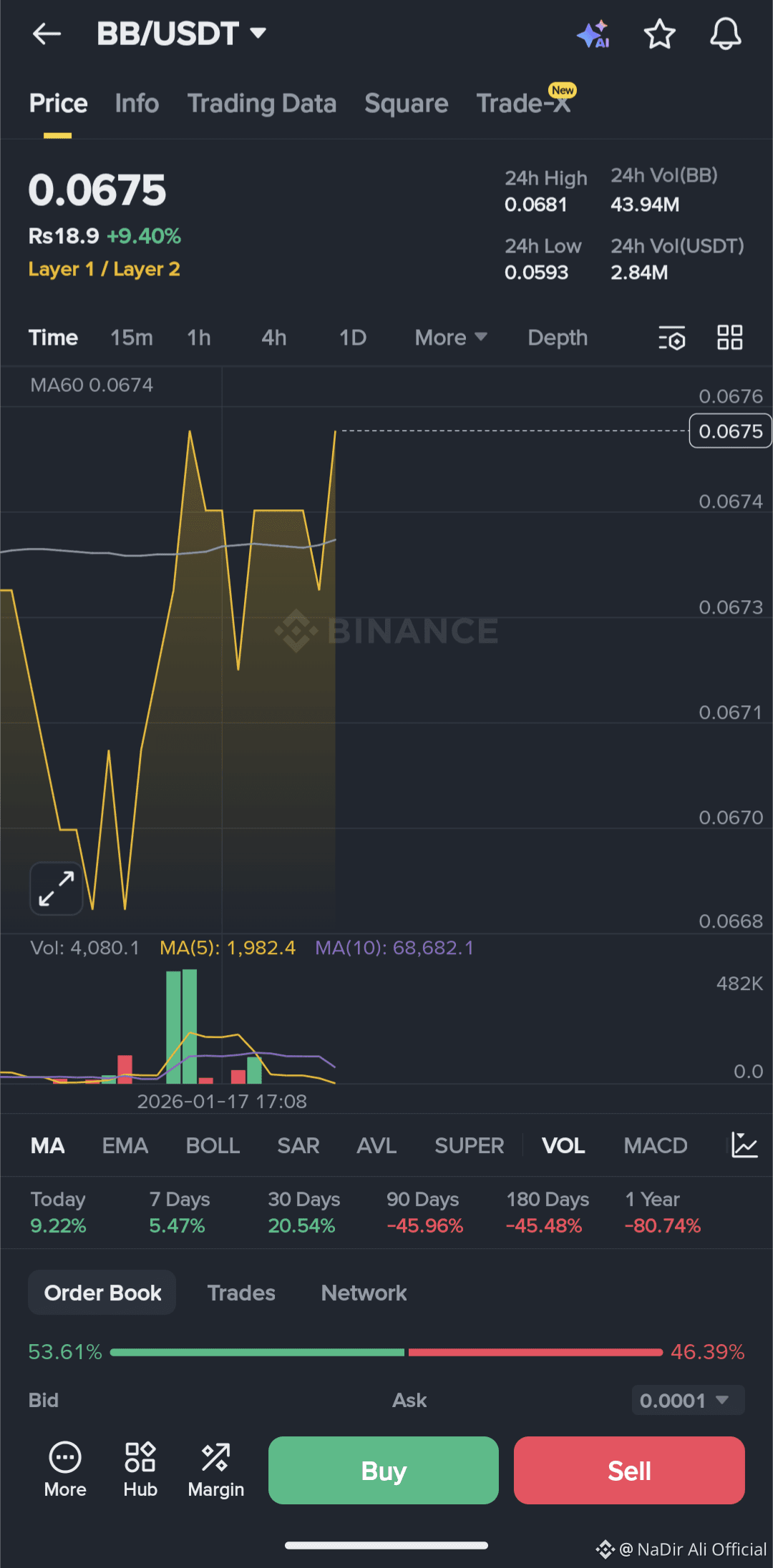Open price alerts bell icon
This screenshot has width=773, height=1568.
[x=725, y=34]
